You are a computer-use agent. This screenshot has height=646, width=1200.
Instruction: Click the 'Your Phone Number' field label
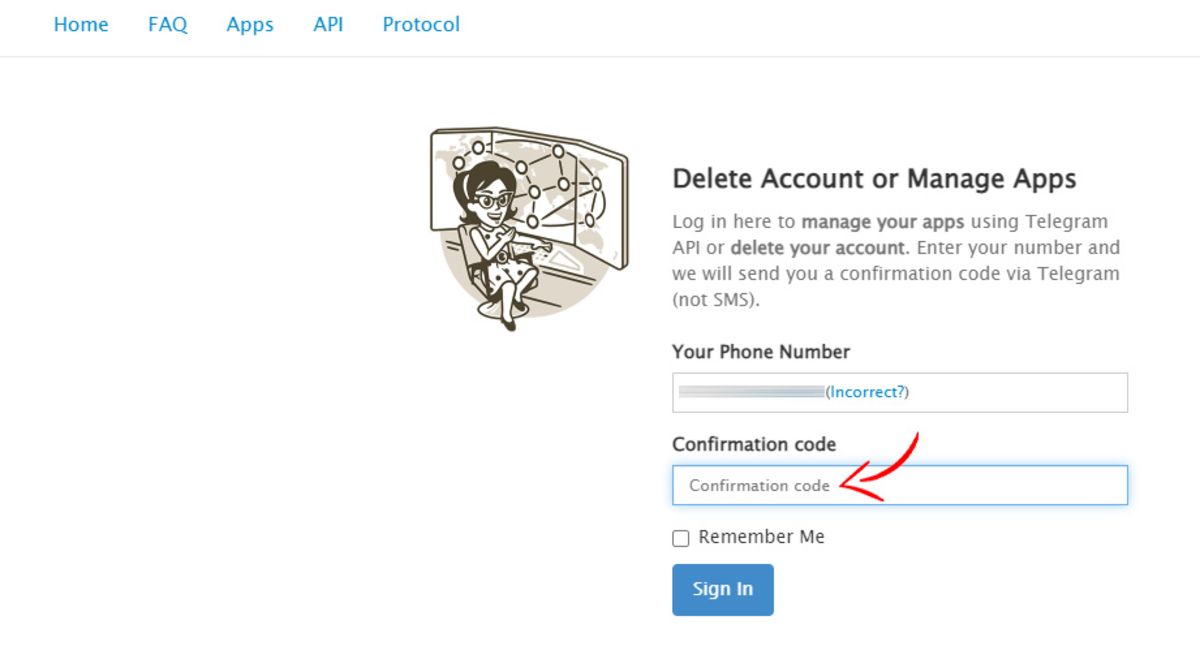click(x=761, y=352)
